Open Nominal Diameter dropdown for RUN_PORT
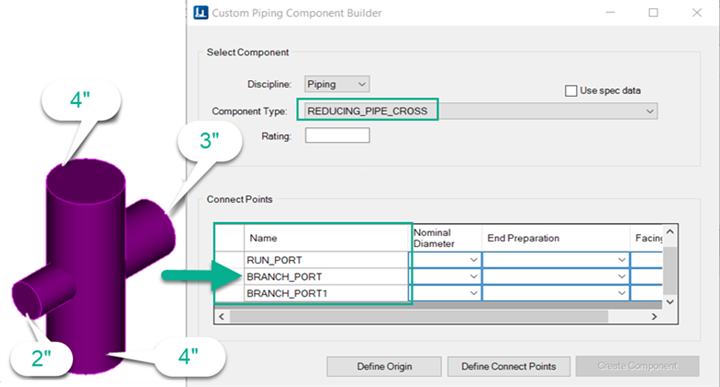This screenshot has height=387, width=720. 445,260
